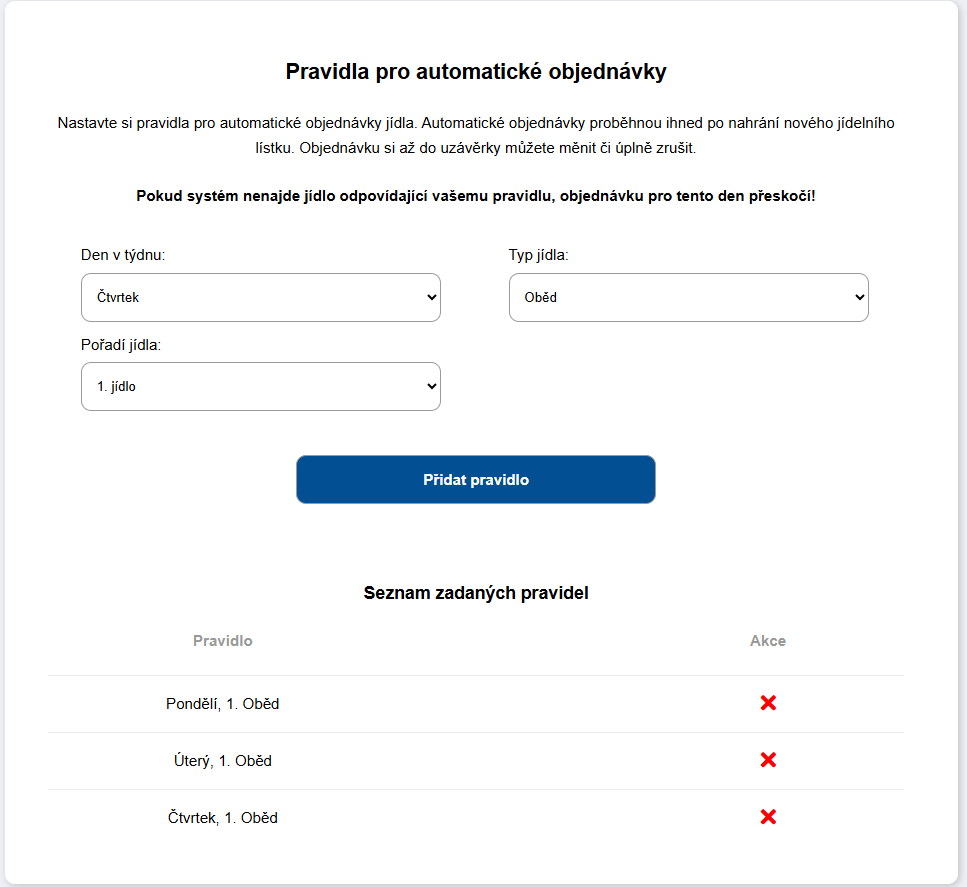The width and height of the screenshot is (967, 887).
Task: Remove the Úterý, 1. Oběd rule
Action: pyautogui.click(x=768, y=760)
